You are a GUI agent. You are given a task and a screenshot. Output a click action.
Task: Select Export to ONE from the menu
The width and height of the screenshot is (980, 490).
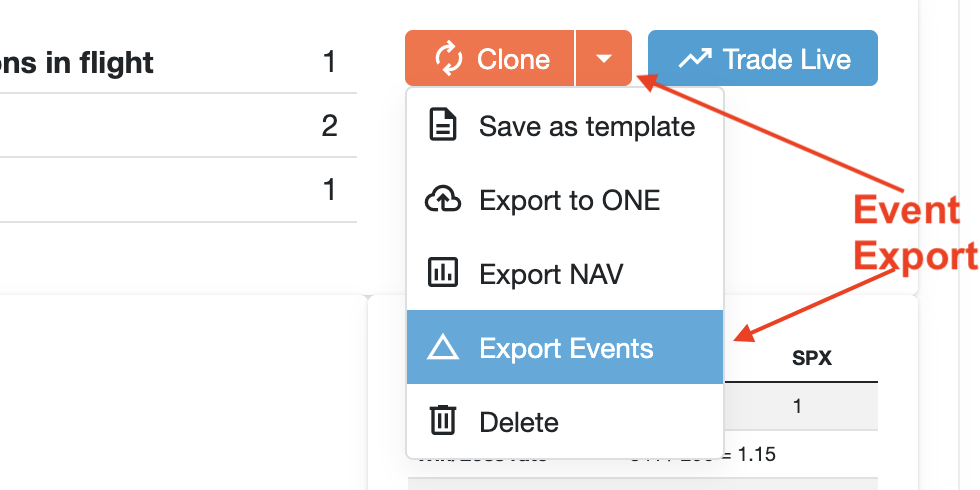569,200
